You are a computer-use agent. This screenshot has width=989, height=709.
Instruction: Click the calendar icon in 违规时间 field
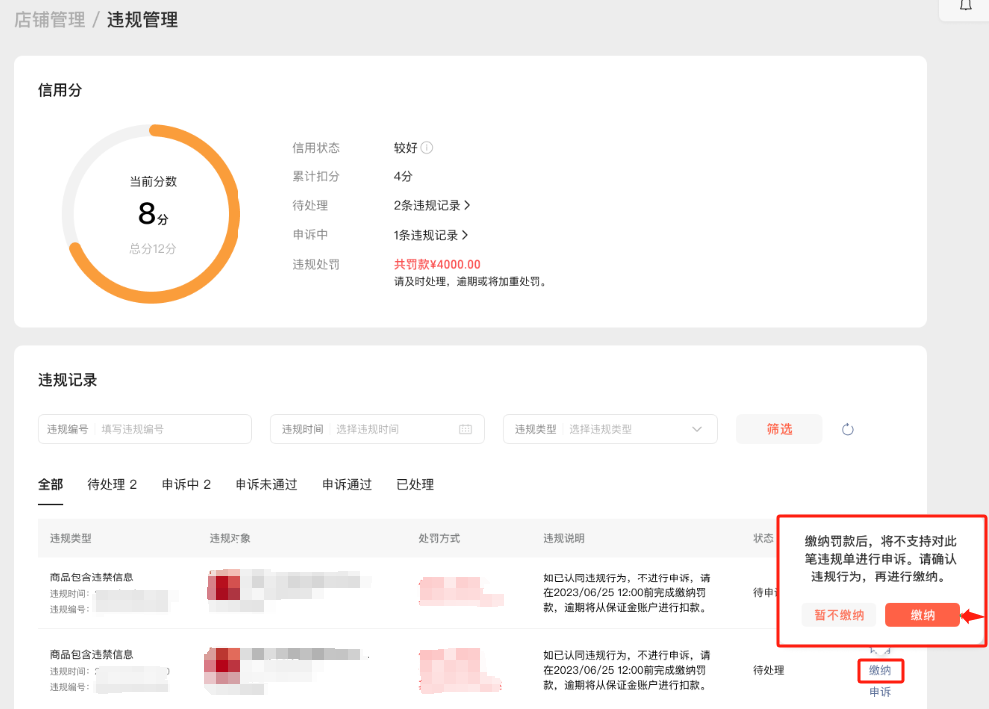(x=465, y=429)
